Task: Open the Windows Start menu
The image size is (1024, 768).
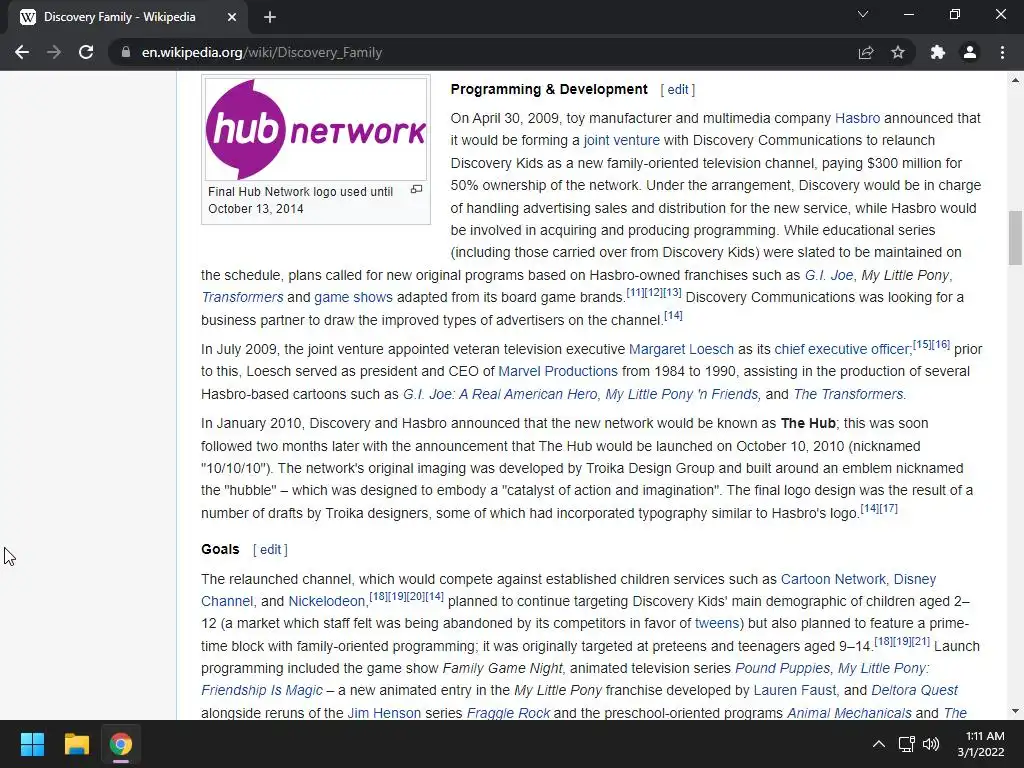Action: click(32, 744)
